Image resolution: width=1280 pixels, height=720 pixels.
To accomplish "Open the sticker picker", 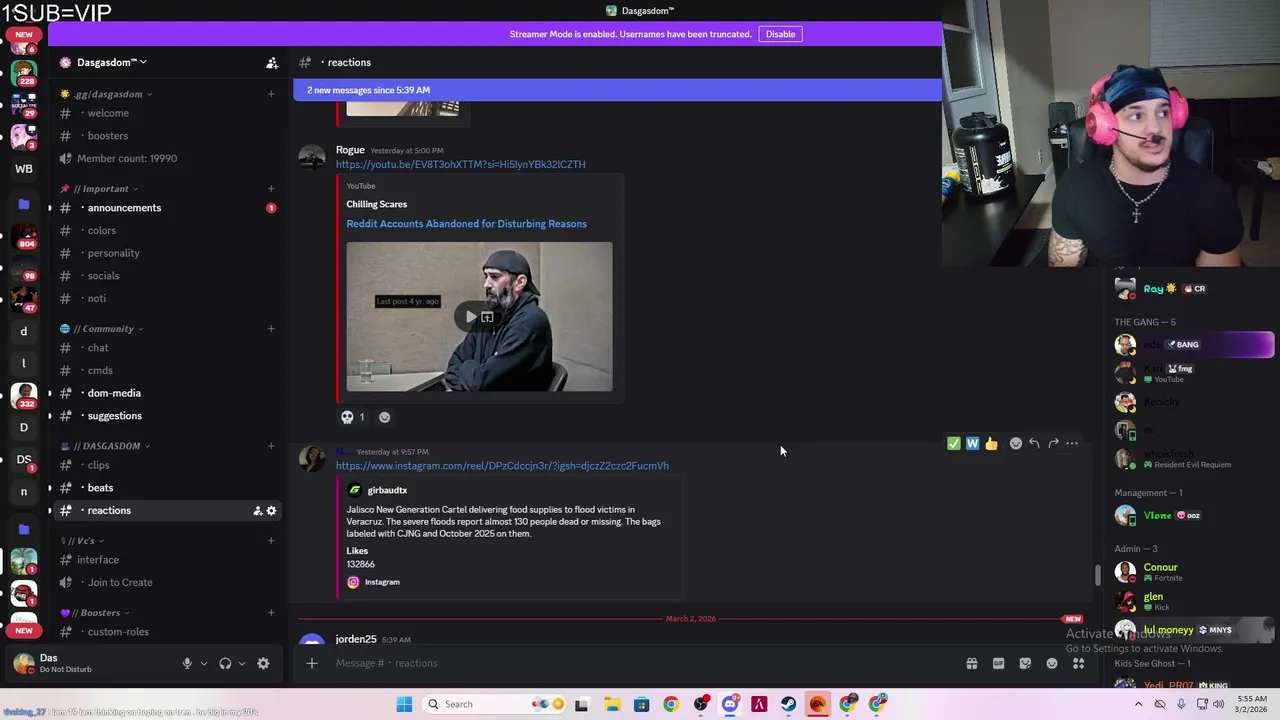I will tap(1025, 663).
